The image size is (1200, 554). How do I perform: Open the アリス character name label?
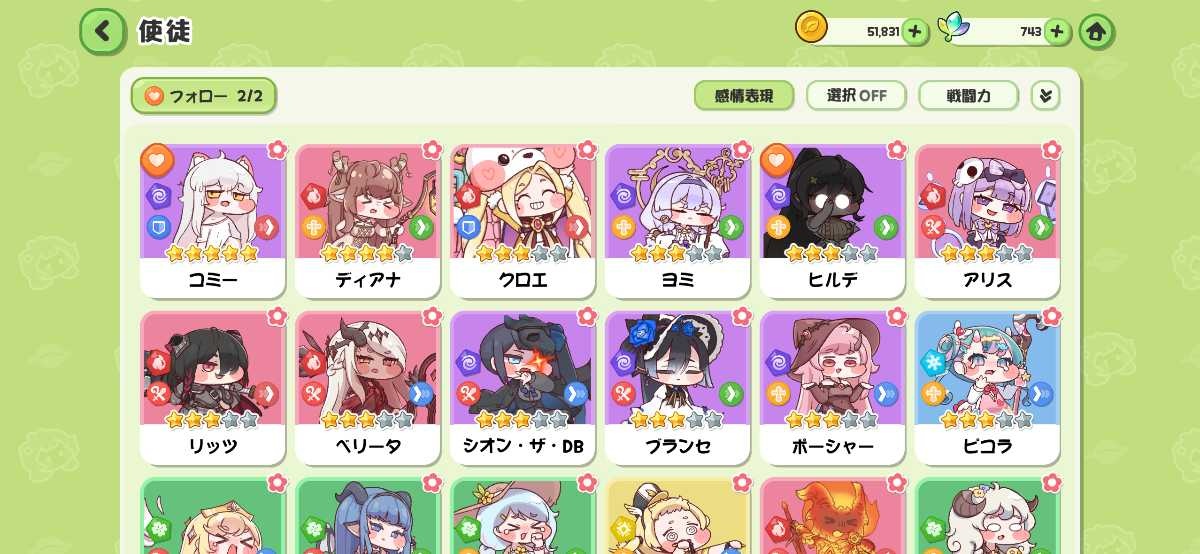pyautogui.click(x=988, y=280)
